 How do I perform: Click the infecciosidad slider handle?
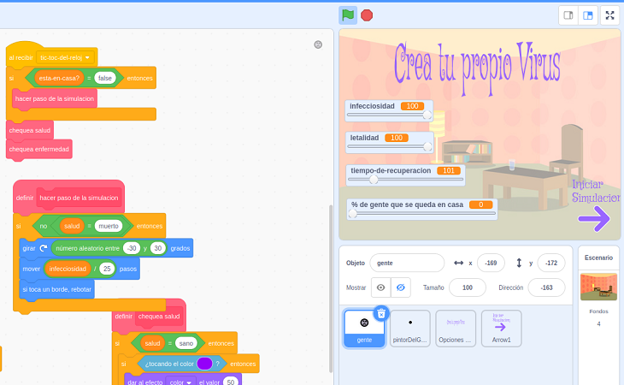click(427, 115)
